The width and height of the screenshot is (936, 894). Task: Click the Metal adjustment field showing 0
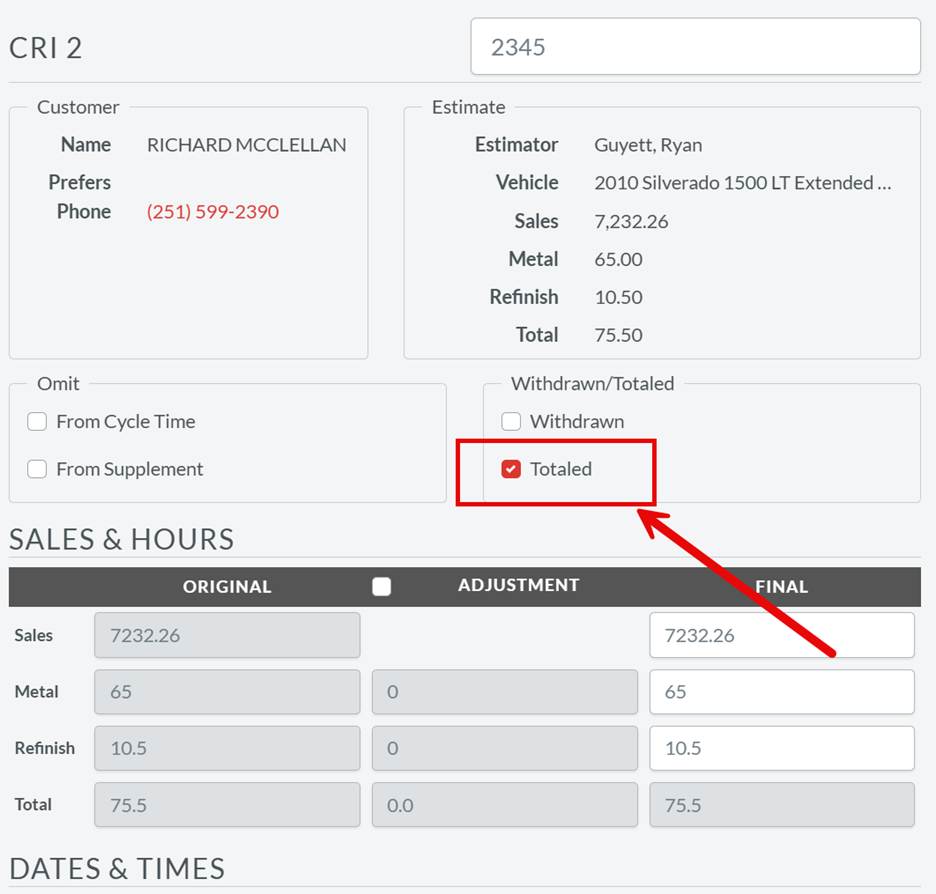coord(505,691)
